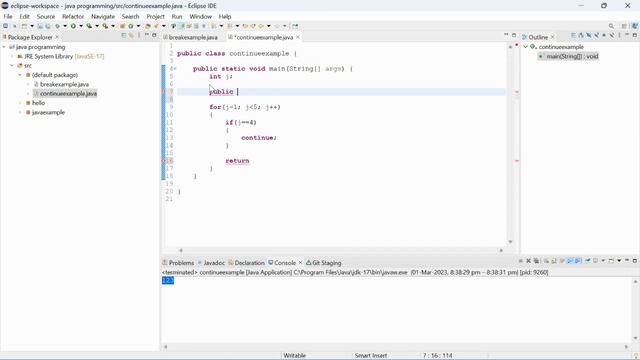Switch to breakexample.java editor tab

(x=190, y=37)
